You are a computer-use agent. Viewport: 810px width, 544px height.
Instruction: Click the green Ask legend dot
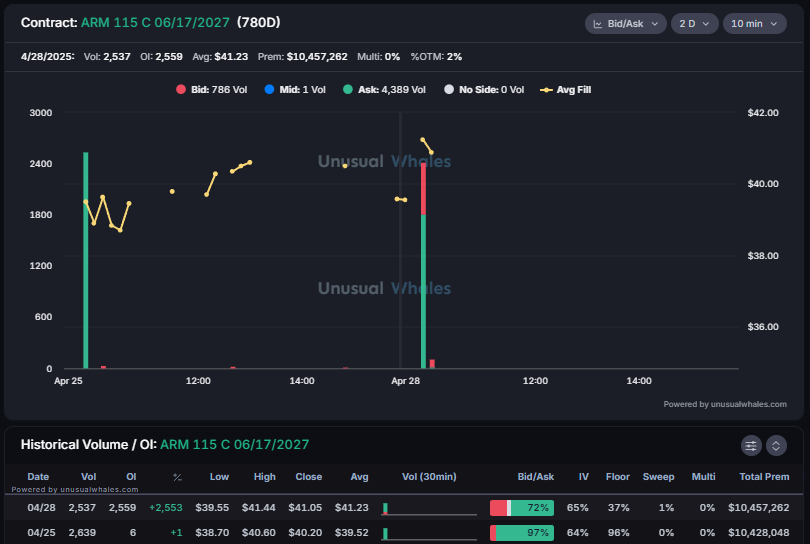[x=348, y=89]
